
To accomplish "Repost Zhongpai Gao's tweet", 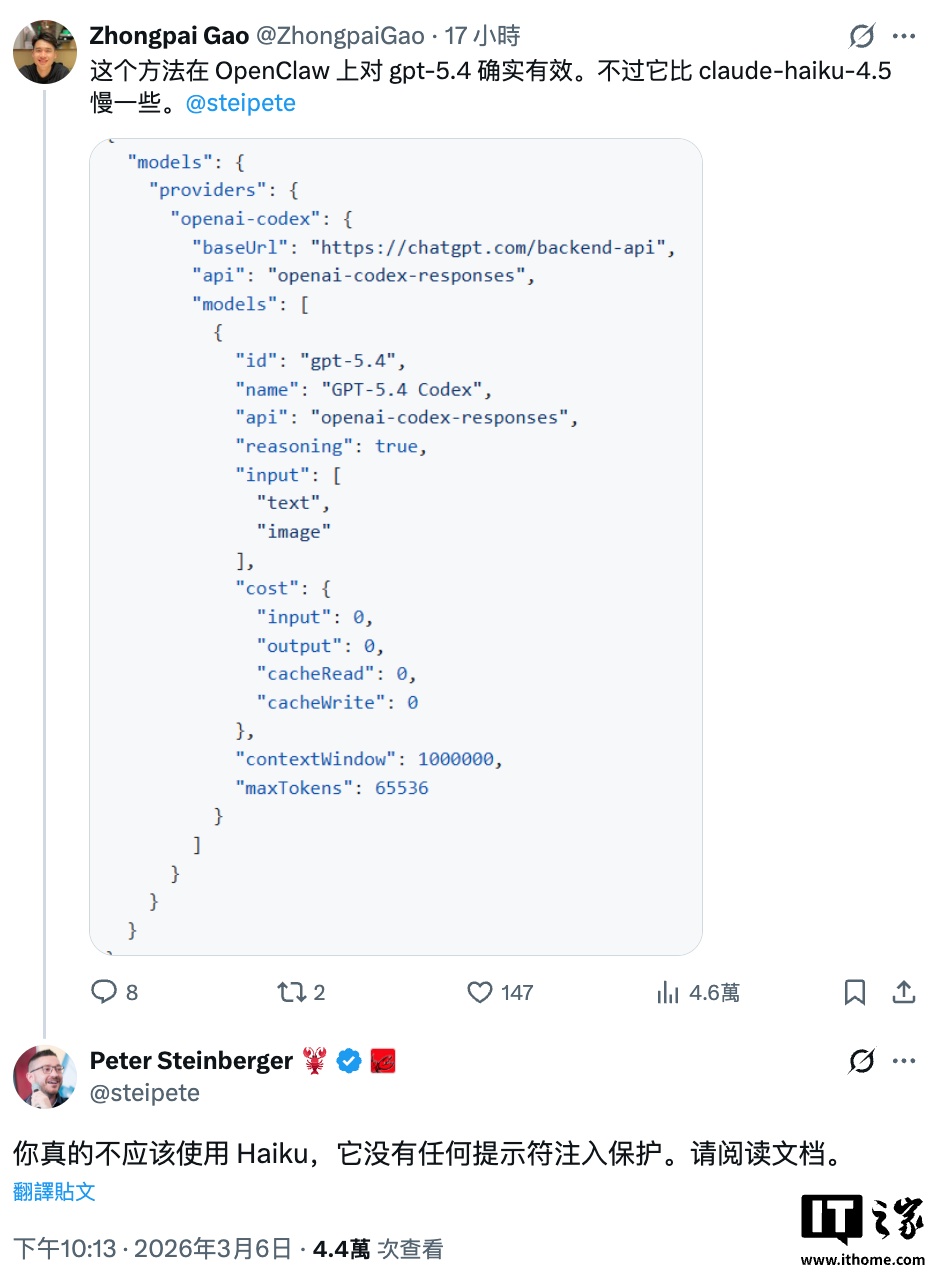I will click(x=291, y=992).
